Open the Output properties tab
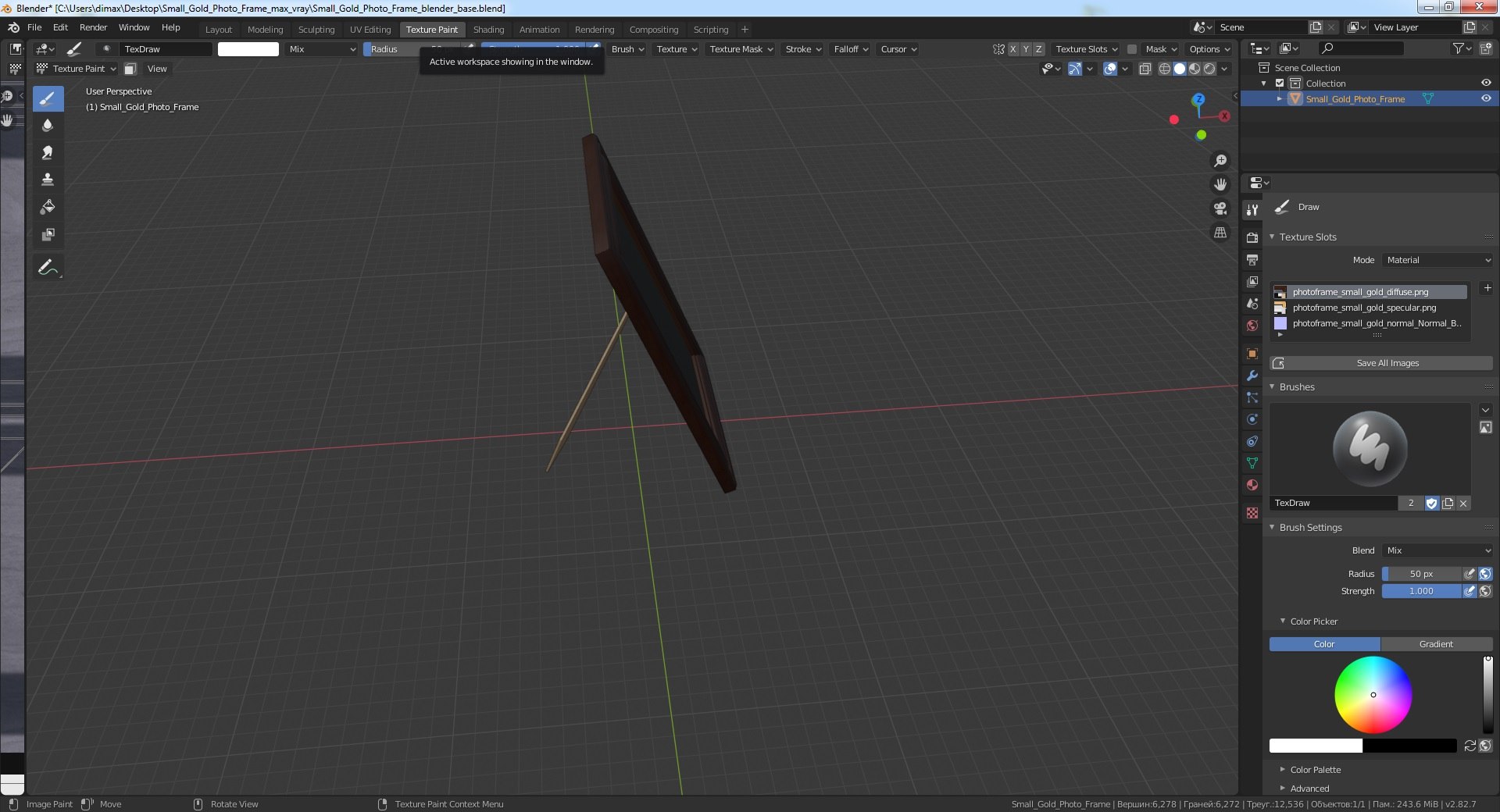The width and height of the screenshot is (1500, 812). pos(1252,259)
